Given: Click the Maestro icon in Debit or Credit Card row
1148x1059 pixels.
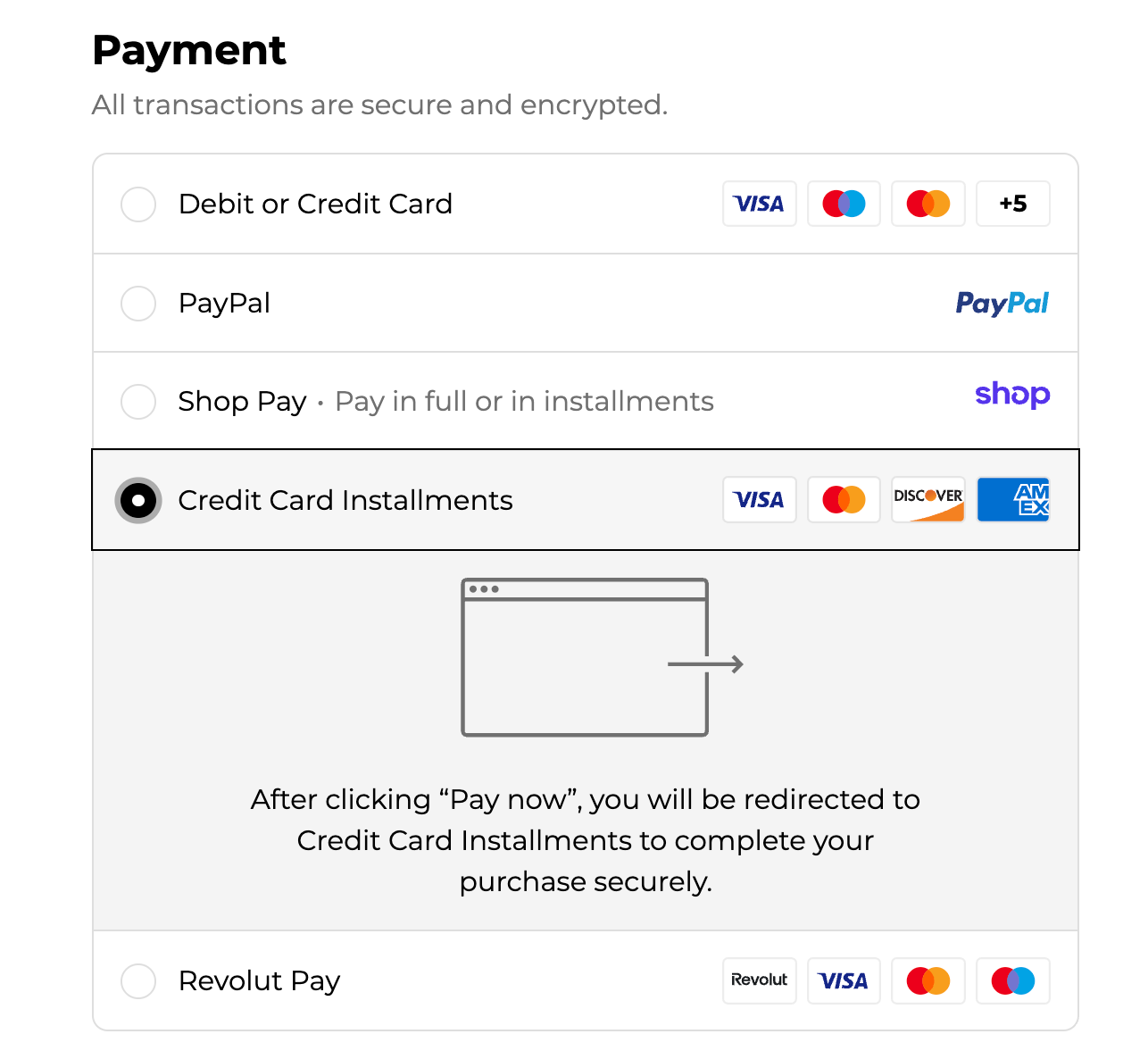Looking at the screenshot, I should [x=844, y=204].
